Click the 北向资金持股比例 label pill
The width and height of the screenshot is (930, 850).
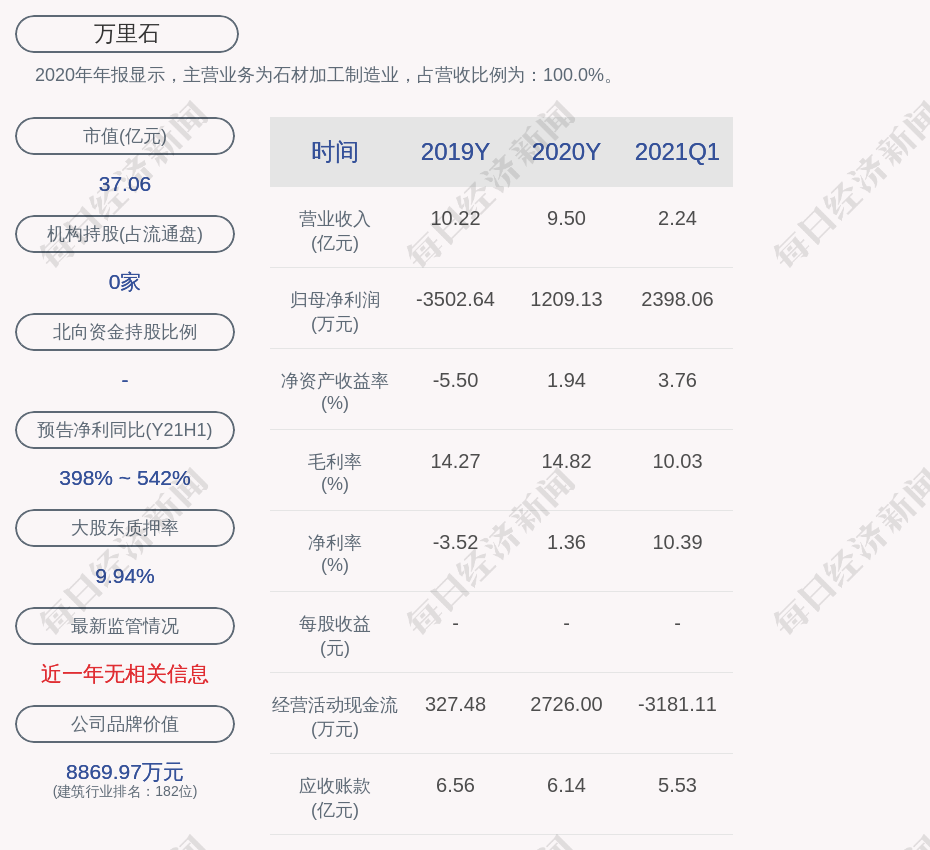click(x=125, y=332)
